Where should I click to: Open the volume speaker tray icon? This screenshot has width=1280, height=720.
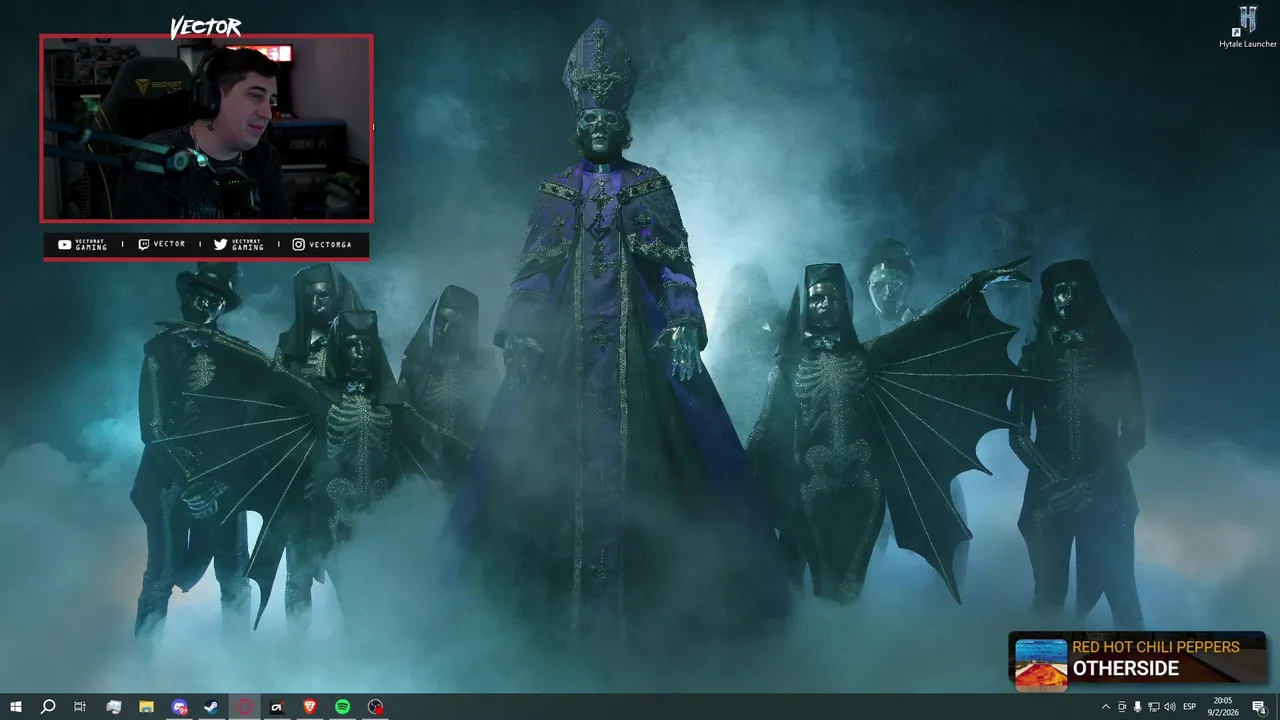coord(1169,707)
